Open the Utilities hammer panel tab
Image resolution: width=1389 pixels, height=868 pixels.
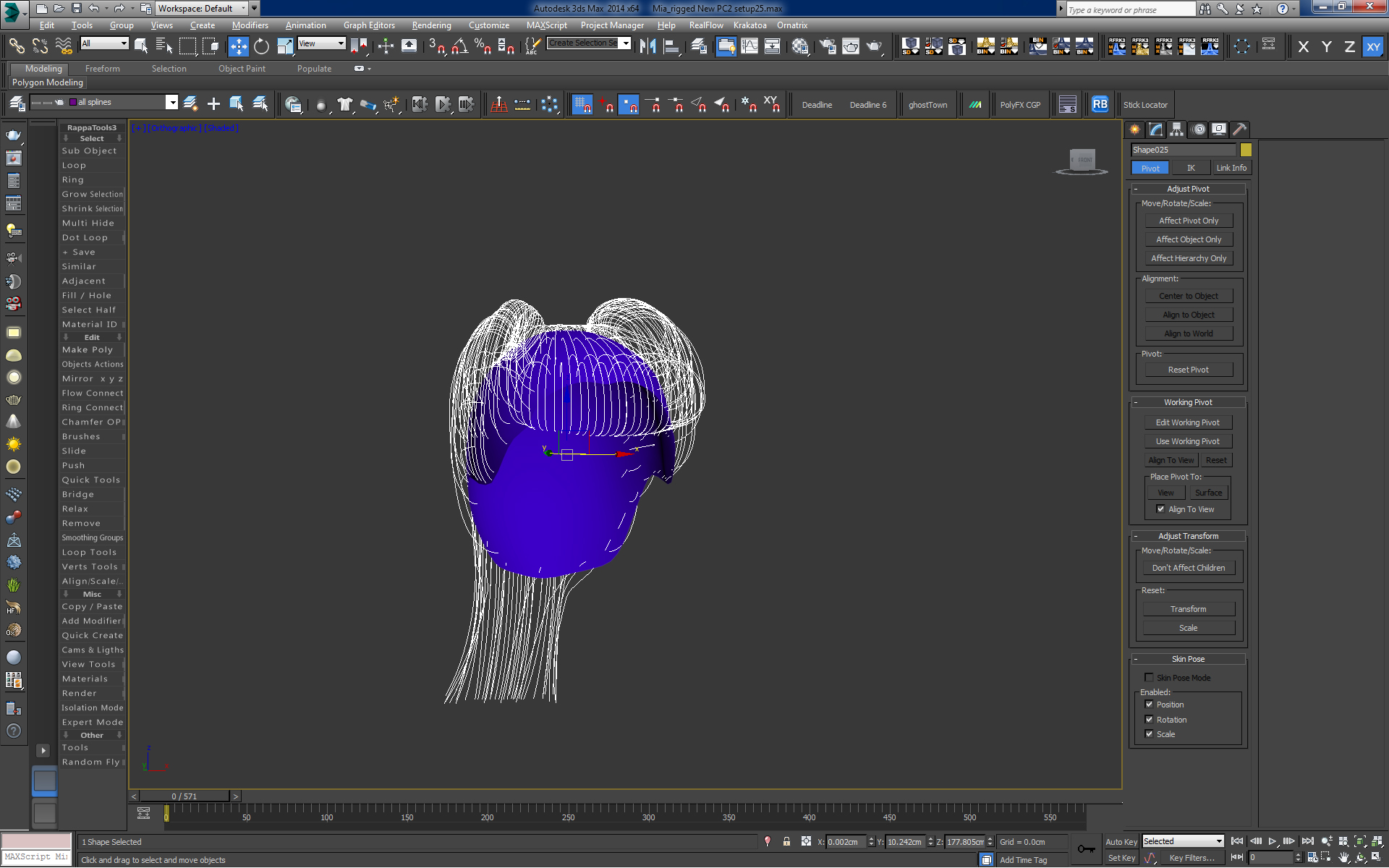click(1239, 129)
